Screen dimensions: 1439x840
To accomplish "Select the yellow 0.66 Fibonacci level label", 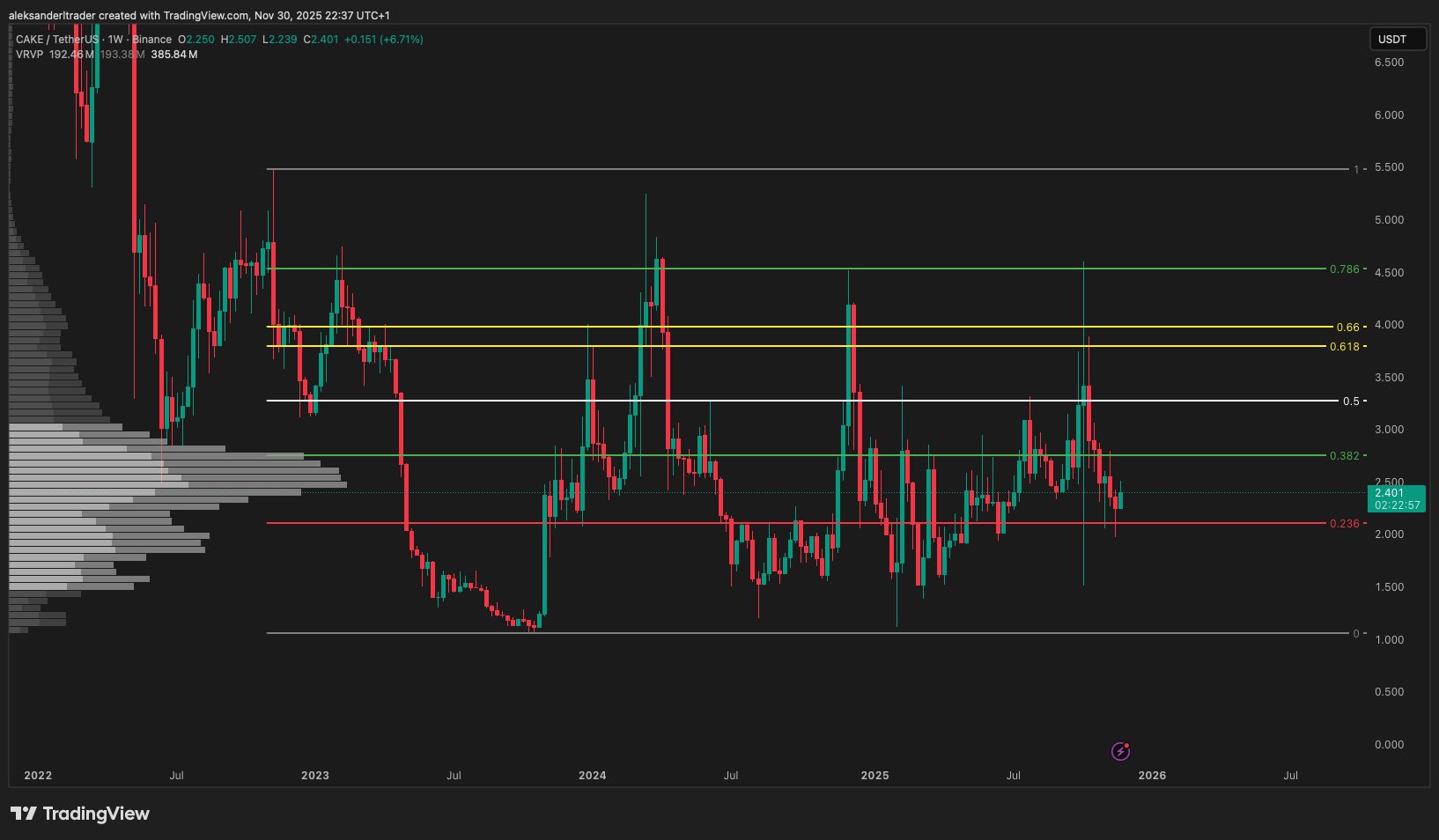I will (x=1347, y=328).
